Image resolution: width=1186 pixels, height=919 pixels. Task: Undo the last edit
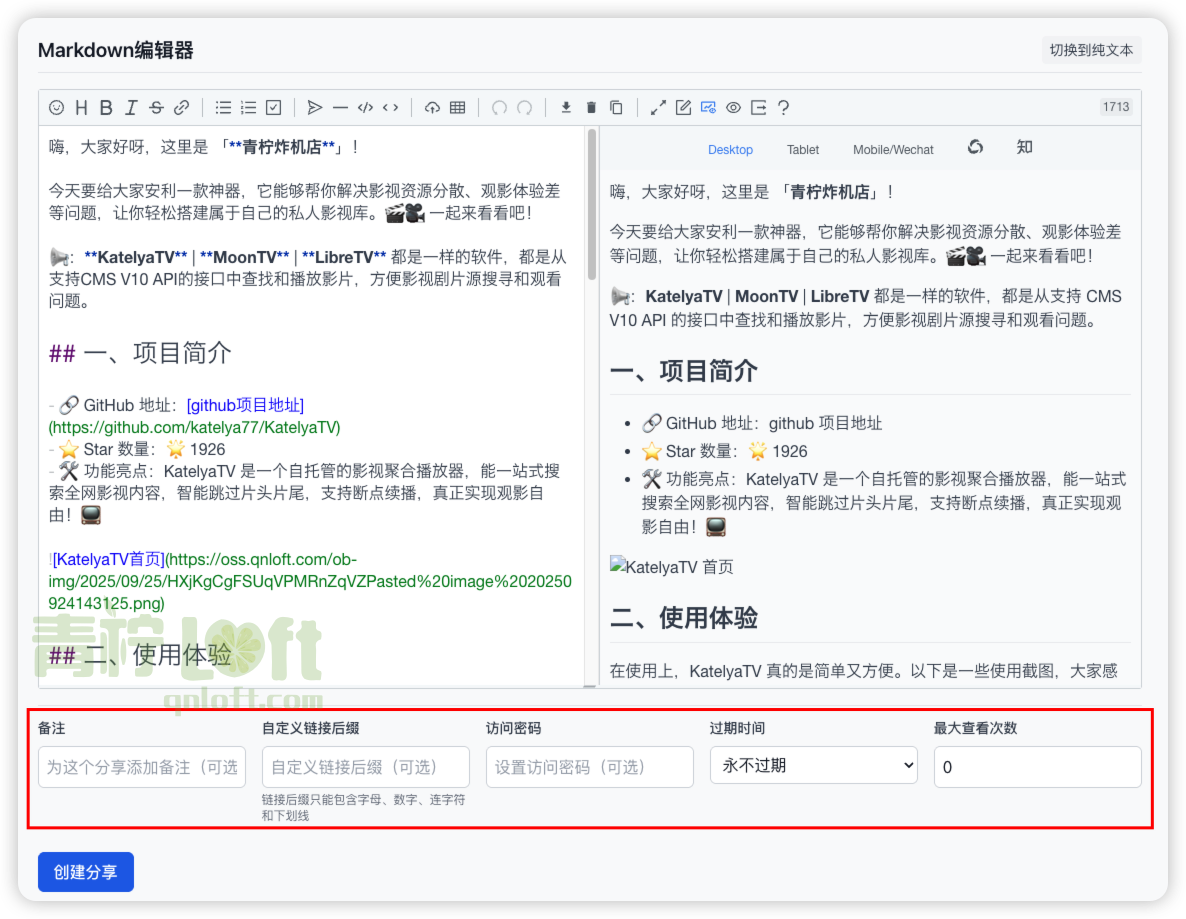coord(499,107)
